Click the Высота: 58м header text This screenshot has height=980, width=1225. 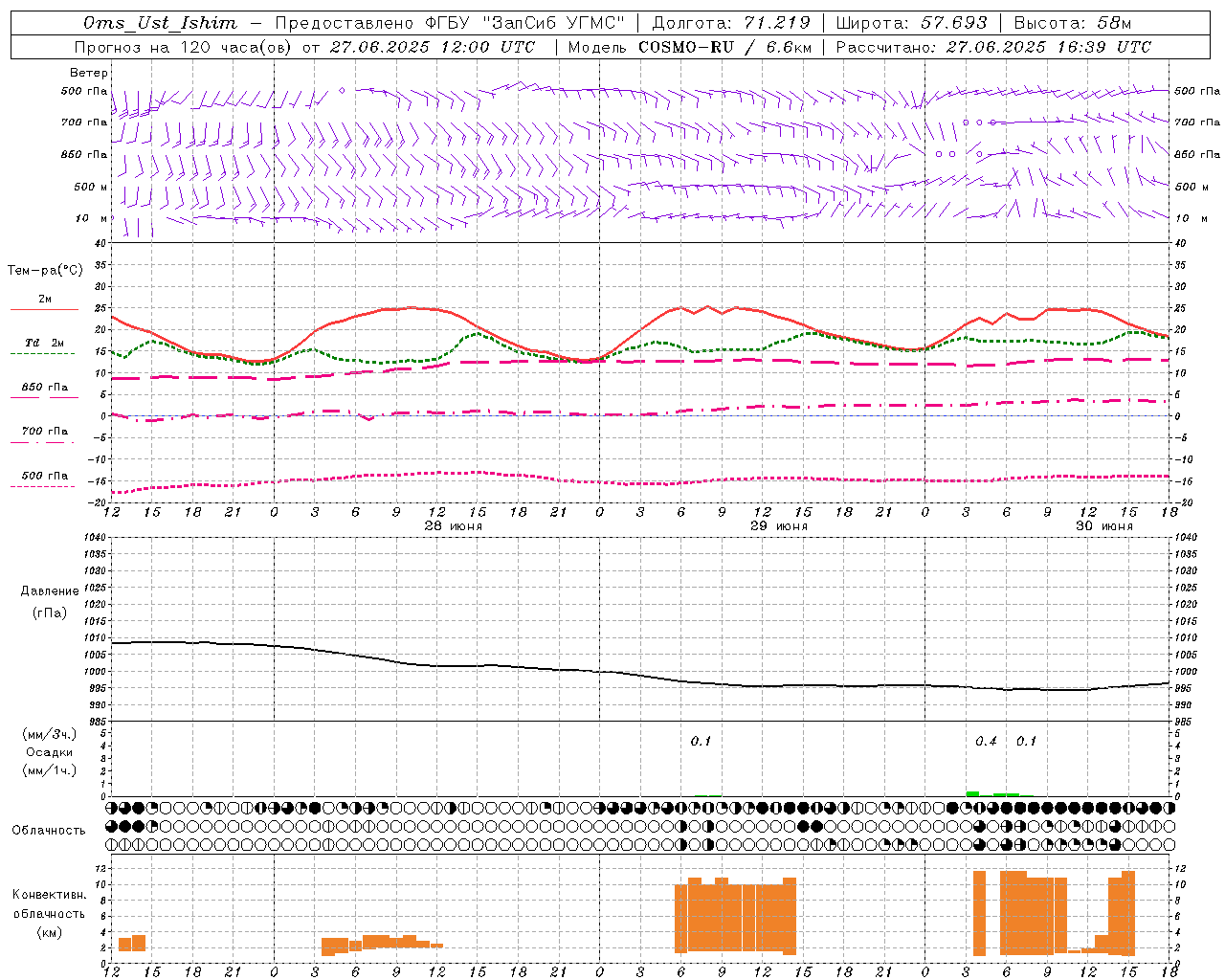pos(1072,23)
